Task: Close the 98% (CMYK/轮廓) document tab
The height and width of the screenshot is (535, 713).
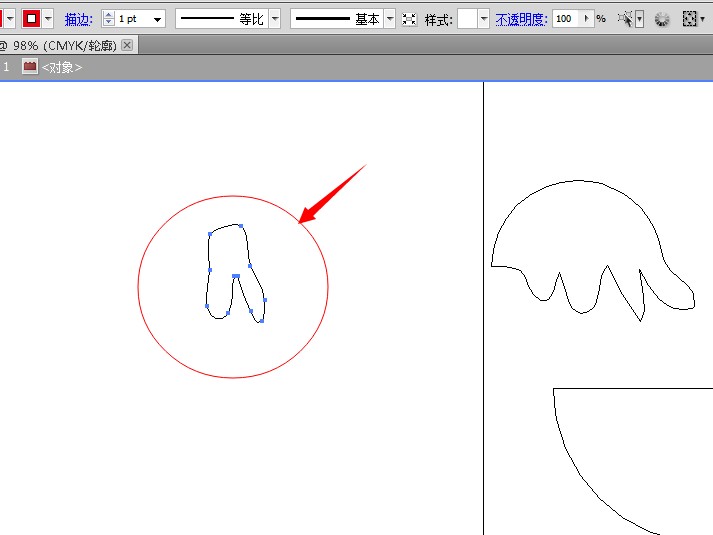Action: click(127, 45)
